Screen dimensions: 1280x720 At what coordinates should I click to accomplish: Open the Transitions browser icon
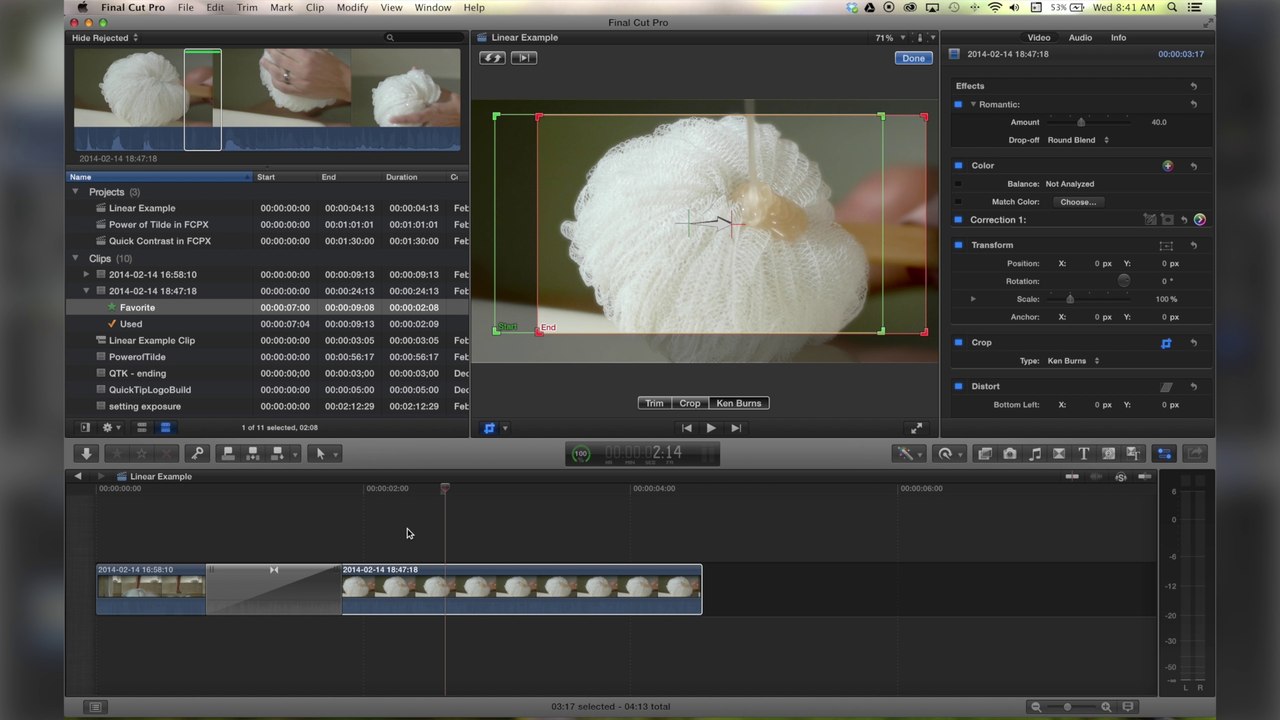pos(1059,454)
